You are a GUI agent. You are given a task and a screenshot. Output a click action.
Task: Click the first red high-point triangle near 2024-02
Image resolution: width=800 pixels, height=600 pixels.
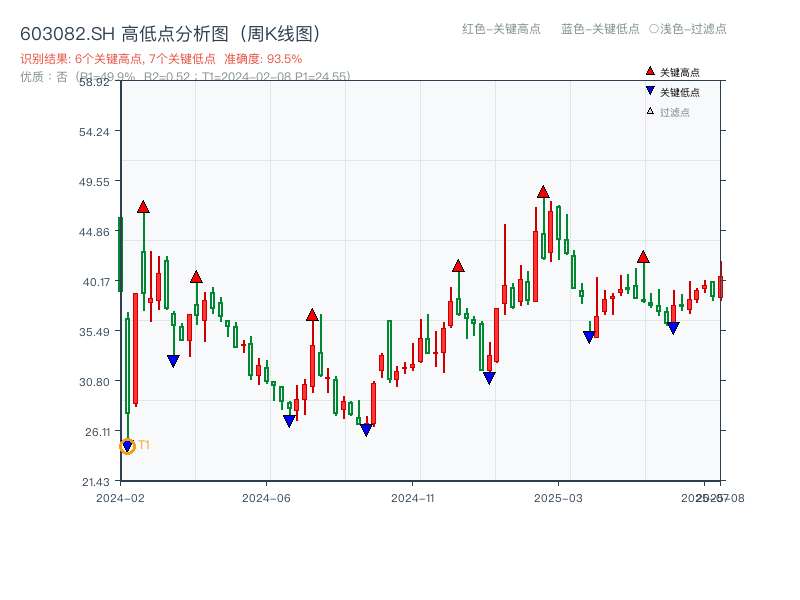(x=143, y=206)
